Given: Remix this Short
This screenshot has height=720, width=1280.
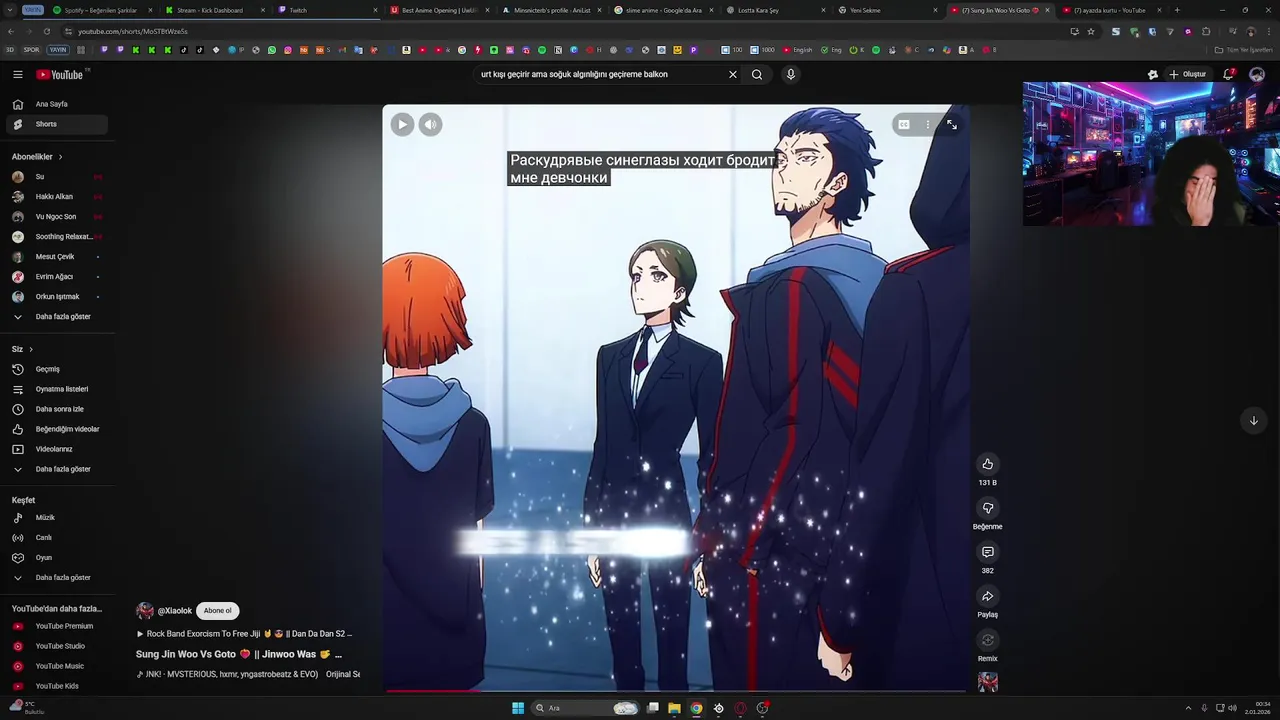Looking at the screenshot, I should [987, 640].
